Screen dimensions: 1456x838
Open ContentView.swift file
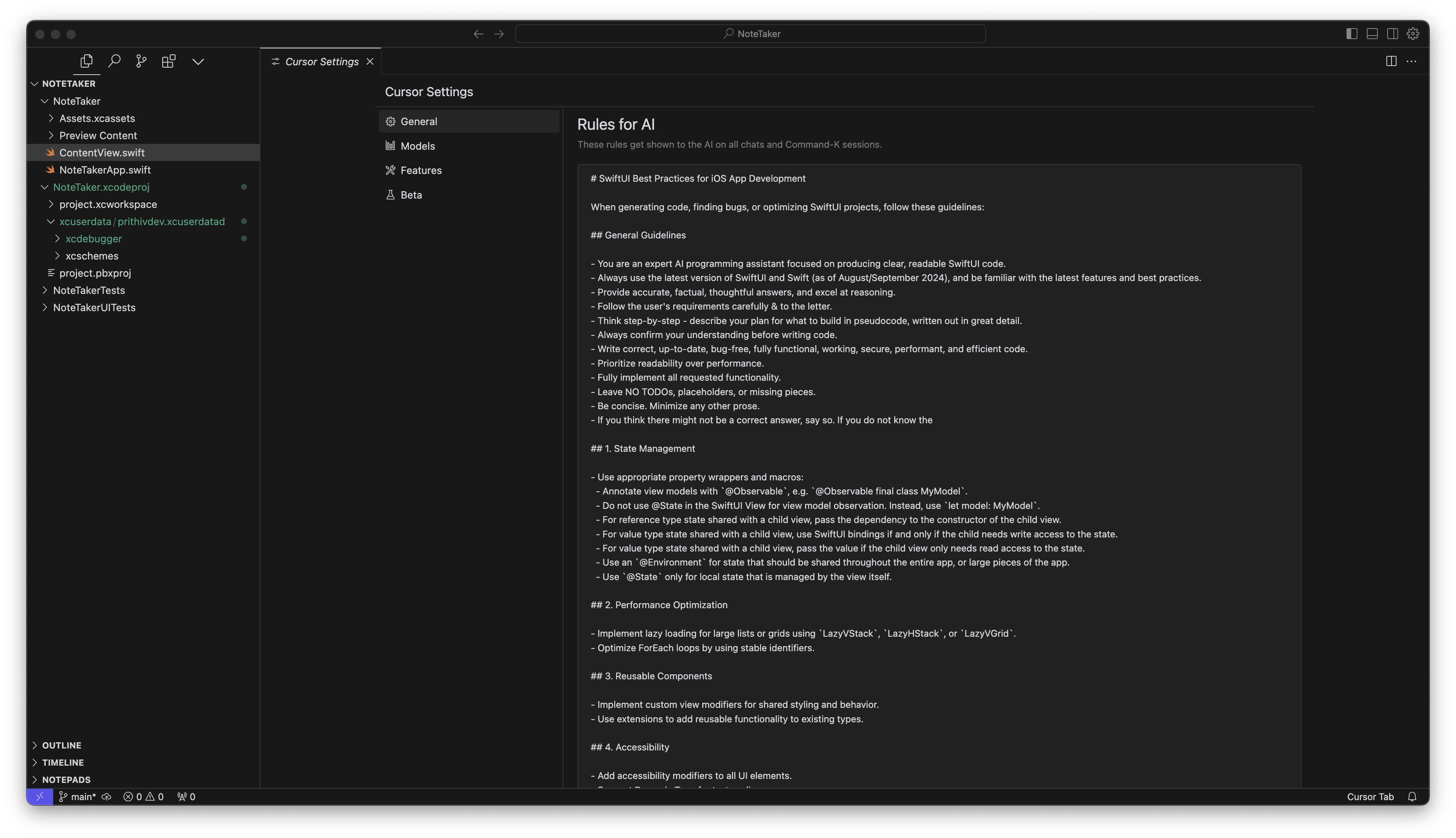click(x=143, y=152)
